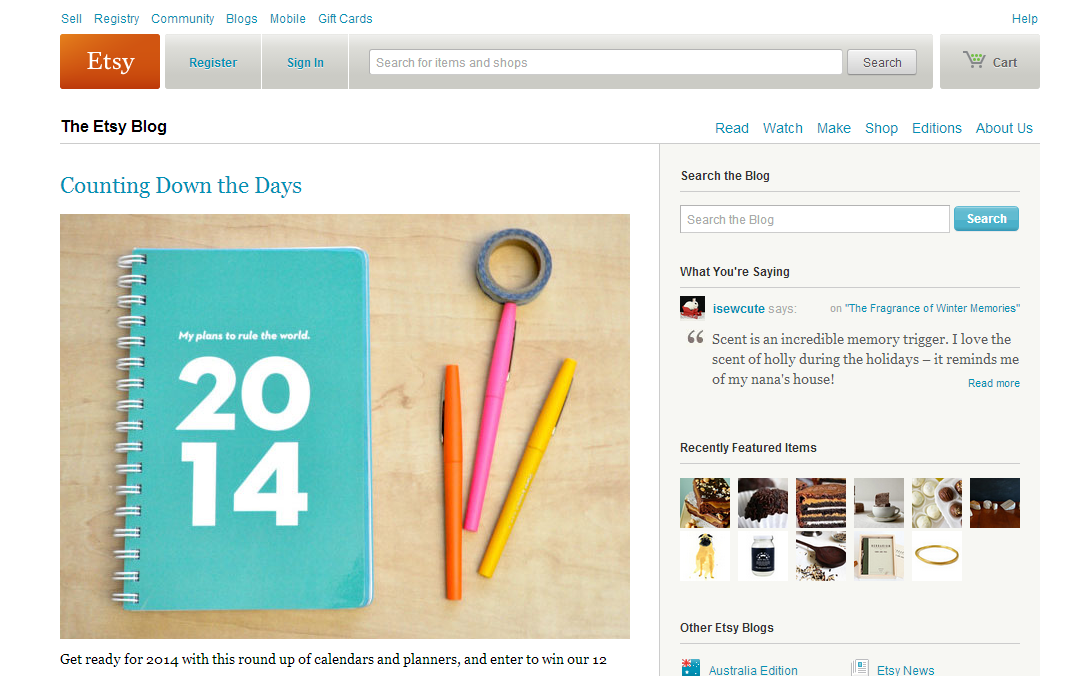Open the shopping cart icon
The height and width of the screenshot is (676, 1079).
974,61
